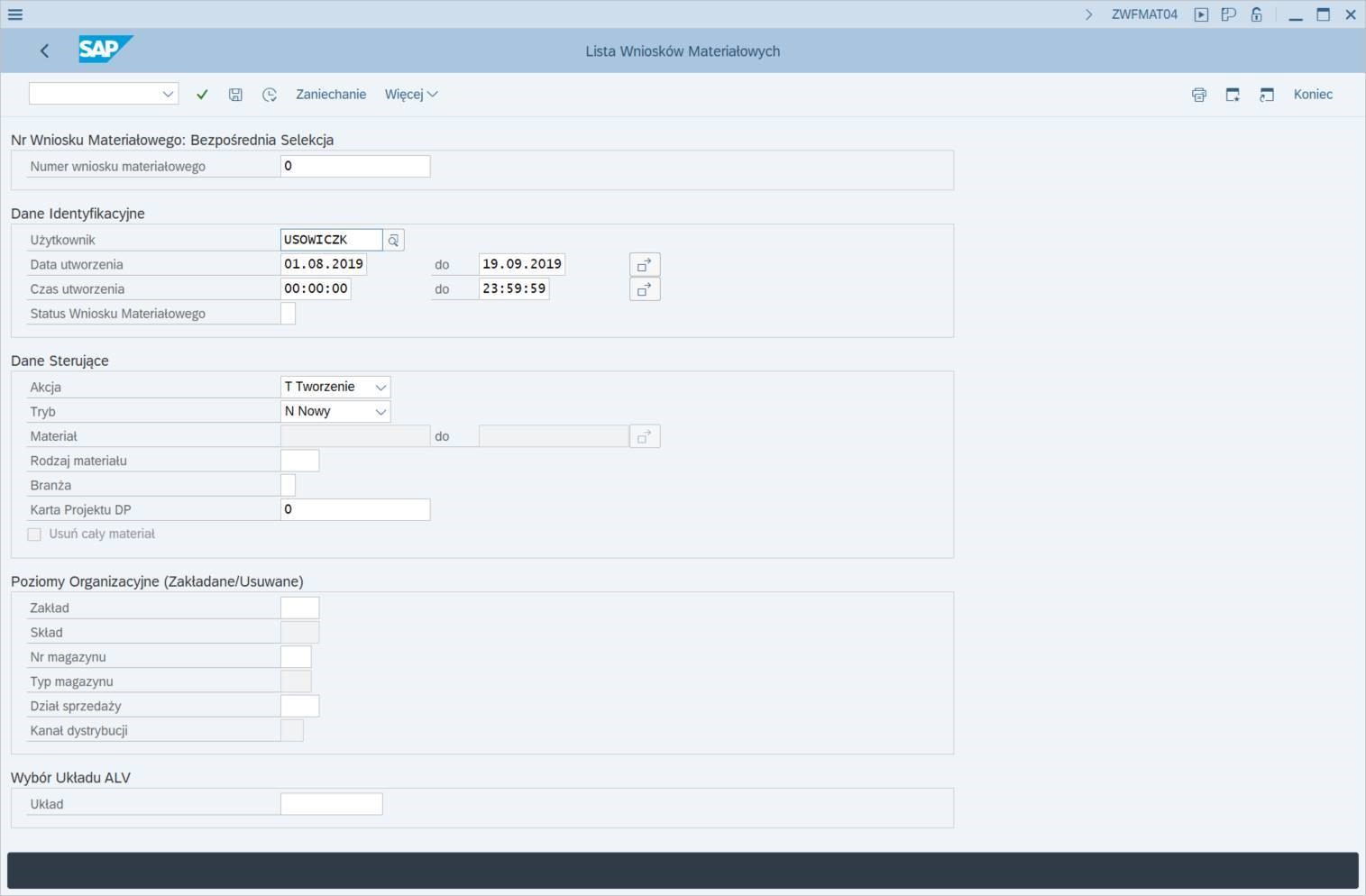Expand the Tryb dropdown

pyautogui.click(x=380, y=412)
